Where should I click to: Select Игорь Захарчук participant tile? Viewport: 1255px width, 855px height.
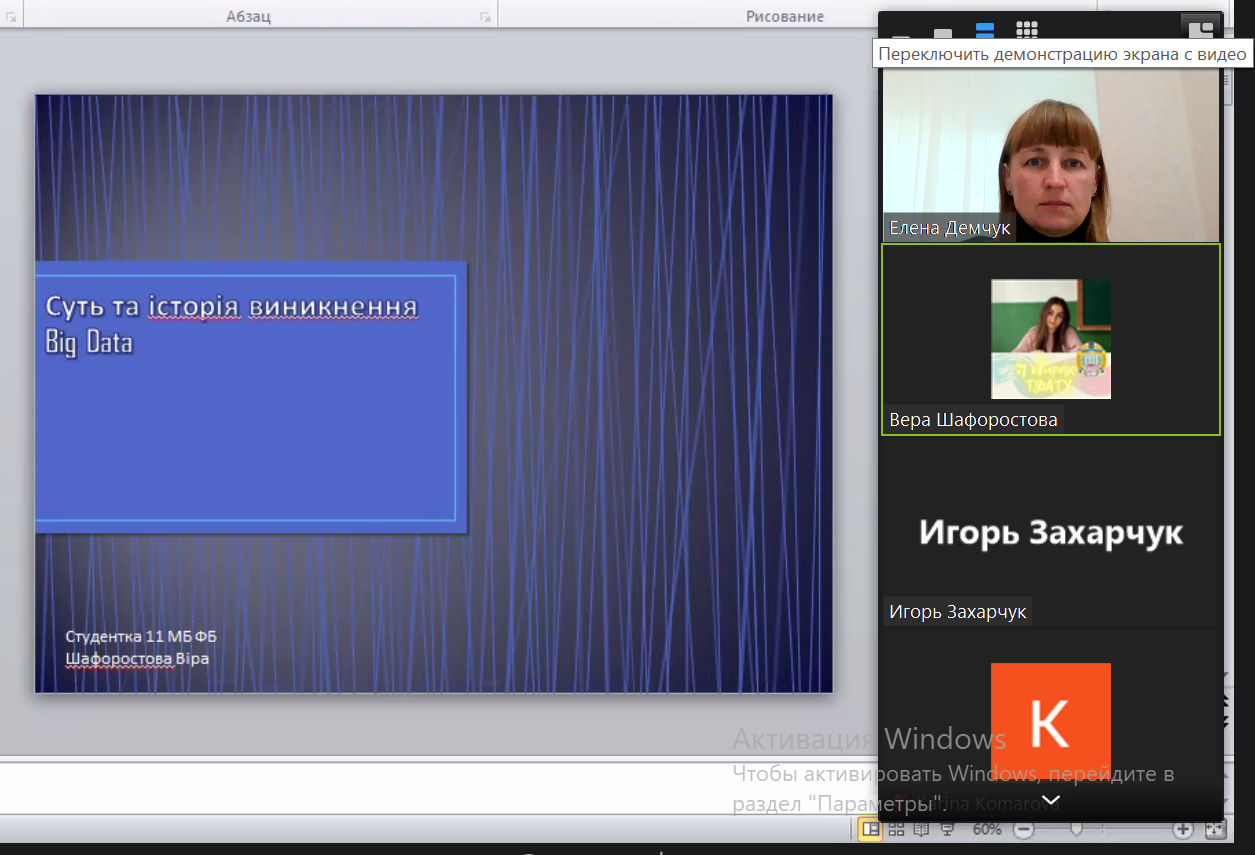pyautogui.click(x=1050, y=533)
